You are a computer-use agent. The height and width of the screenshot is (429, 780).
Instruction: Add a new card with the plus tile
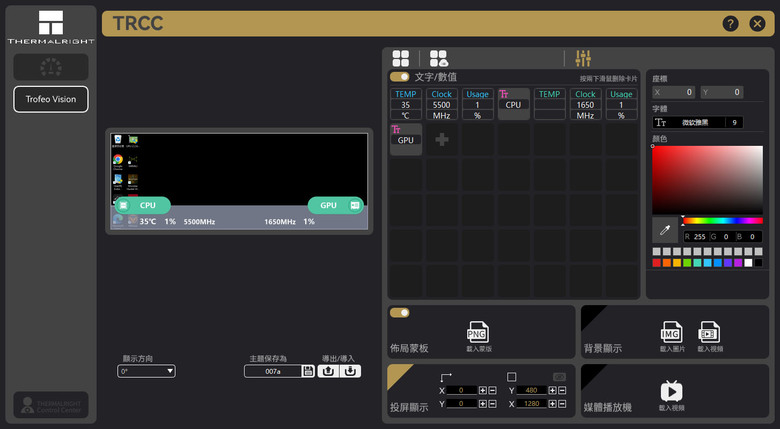442,139
